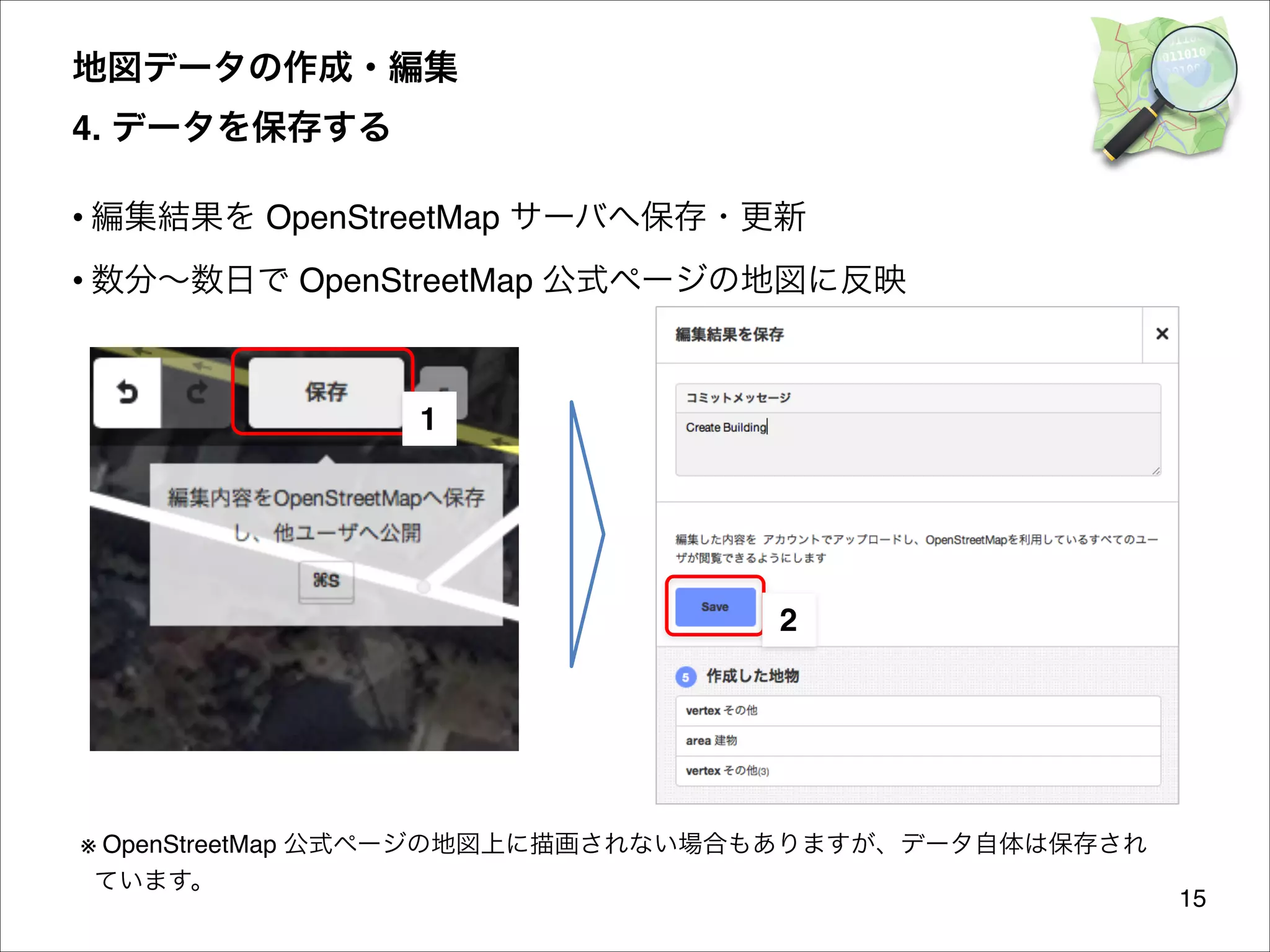Click the 編集結果を保存 panel title
This screenshot has width=1270, height=952.
[729, 334]
